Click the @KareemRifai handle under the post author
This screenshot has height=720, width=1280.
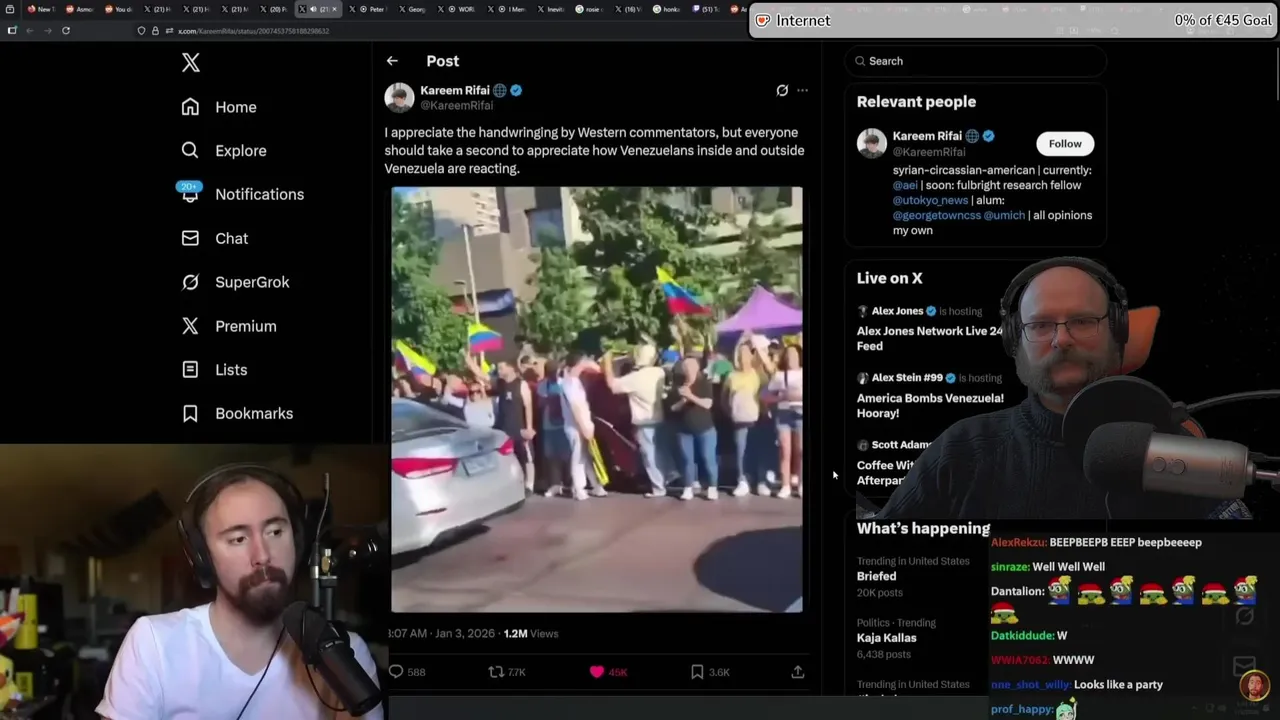point(456,105)
